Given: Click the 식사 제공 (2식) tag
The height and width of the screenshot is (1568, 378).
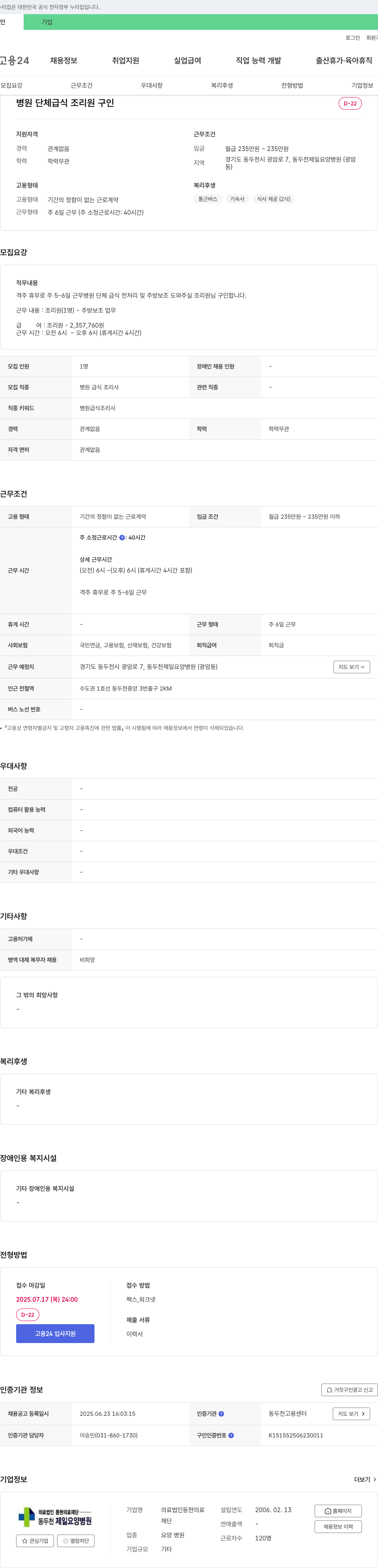Looking at the screenshot, I should point(274,199).
